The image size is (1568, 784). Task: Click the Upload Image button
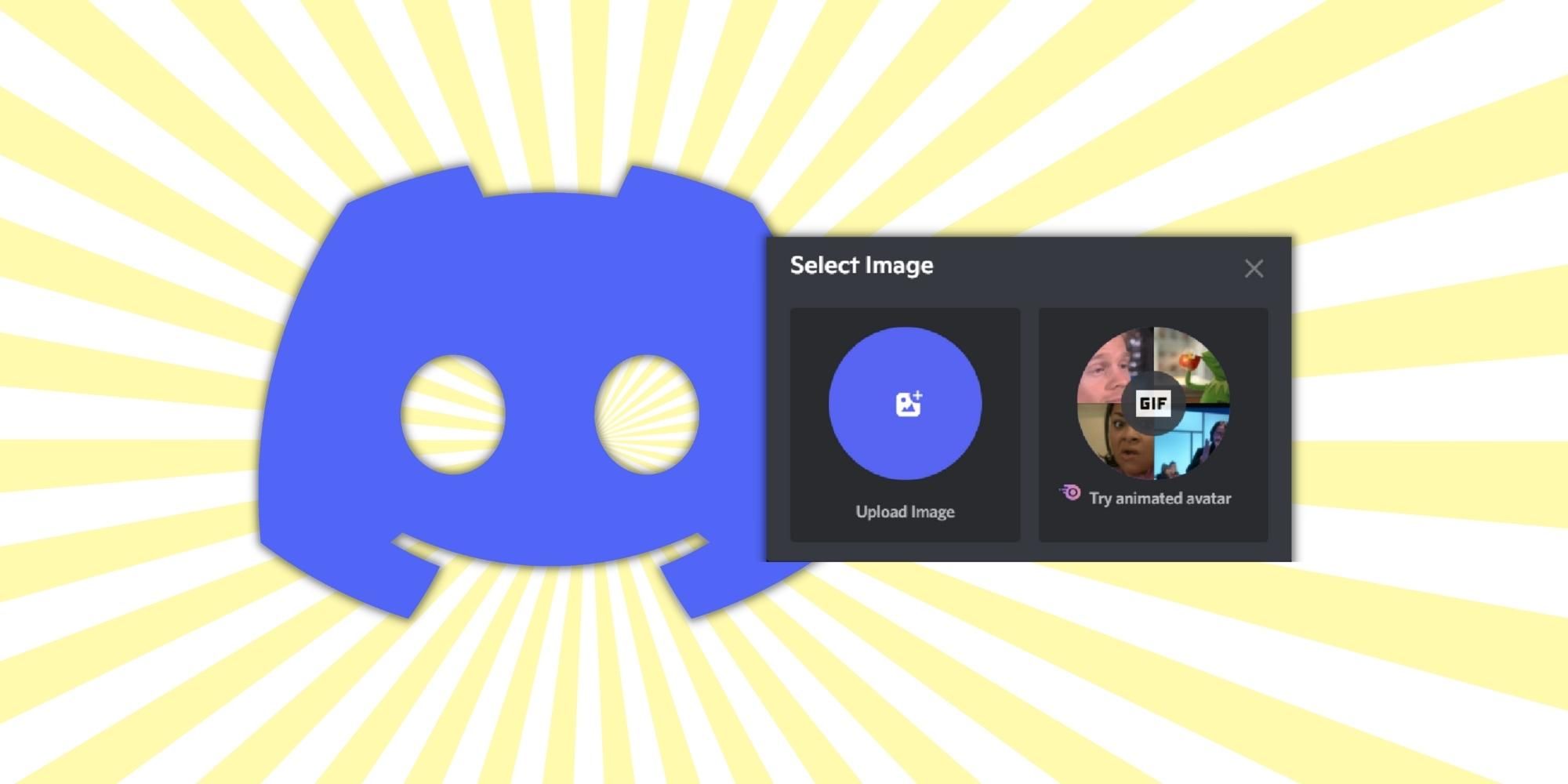pos(904,511)
